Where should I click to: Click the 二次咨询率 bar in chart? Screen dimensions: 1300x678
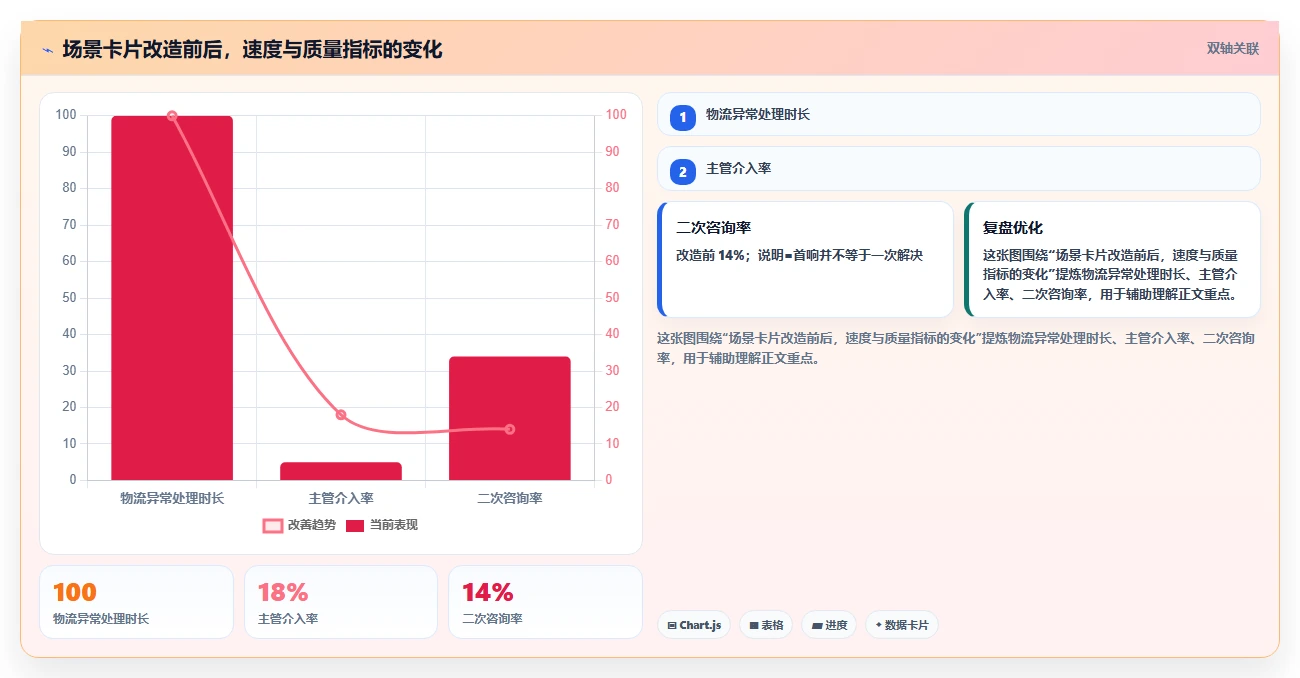click(x=510, y=418)
